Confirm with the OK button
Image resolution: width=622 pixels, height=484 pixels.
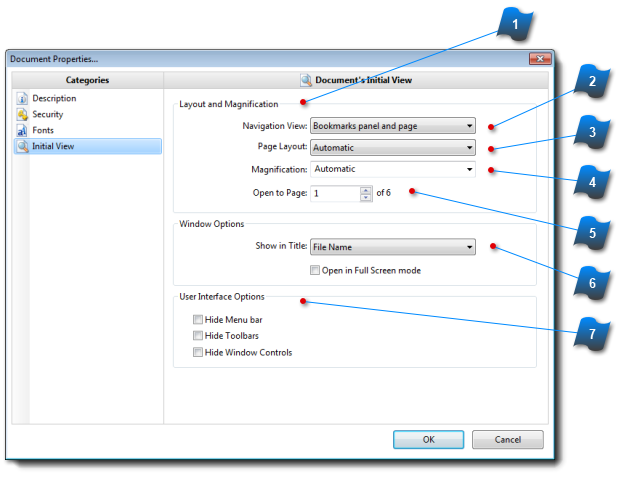point(428,440)
